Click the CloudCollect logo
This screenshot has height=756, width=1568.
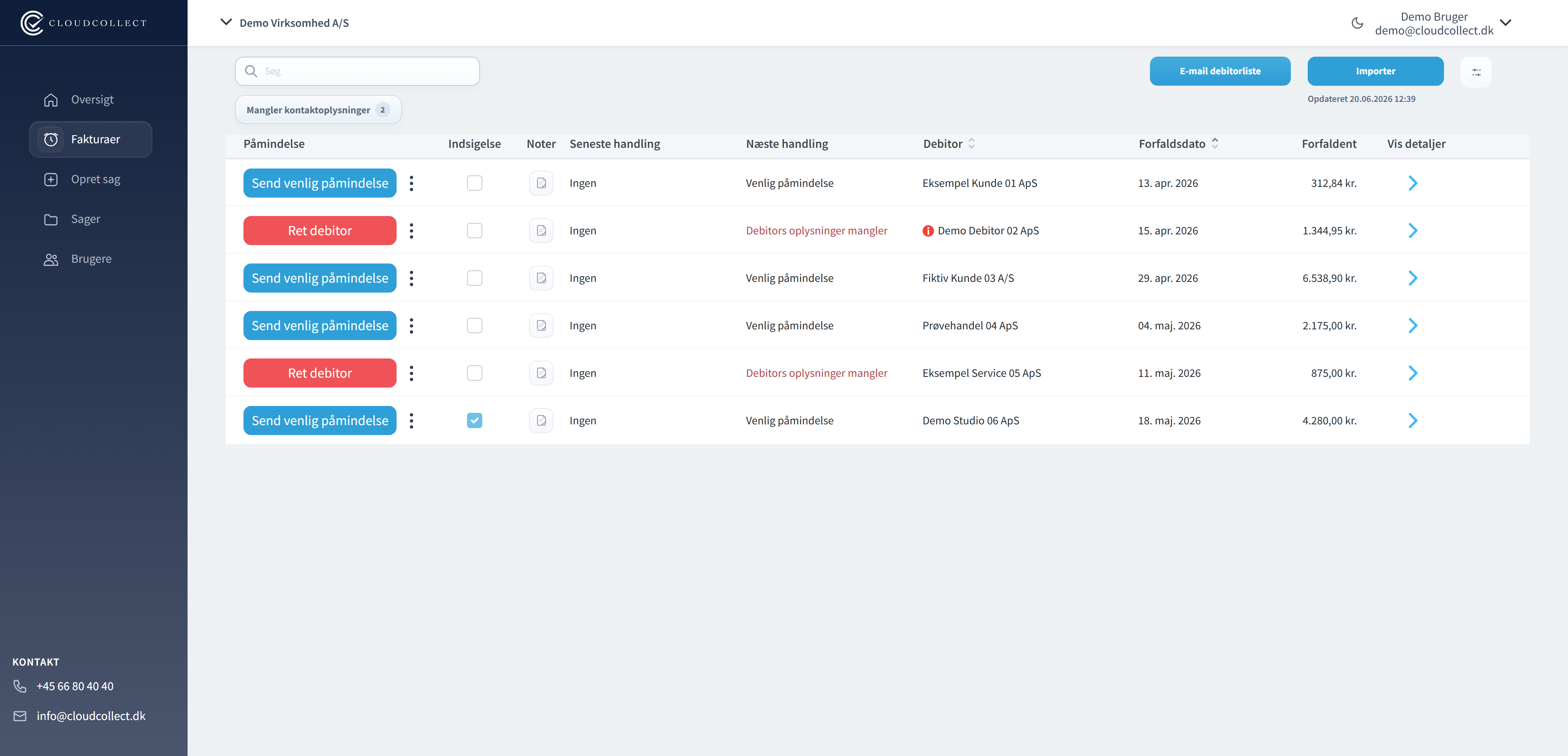pyautogui.click(x=83, y=23)
